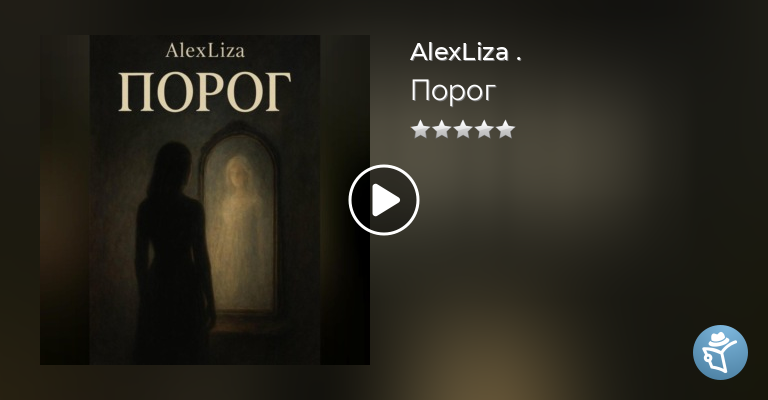Select the third rating star
Screen dimensions: 768x400
coord(463,130)
